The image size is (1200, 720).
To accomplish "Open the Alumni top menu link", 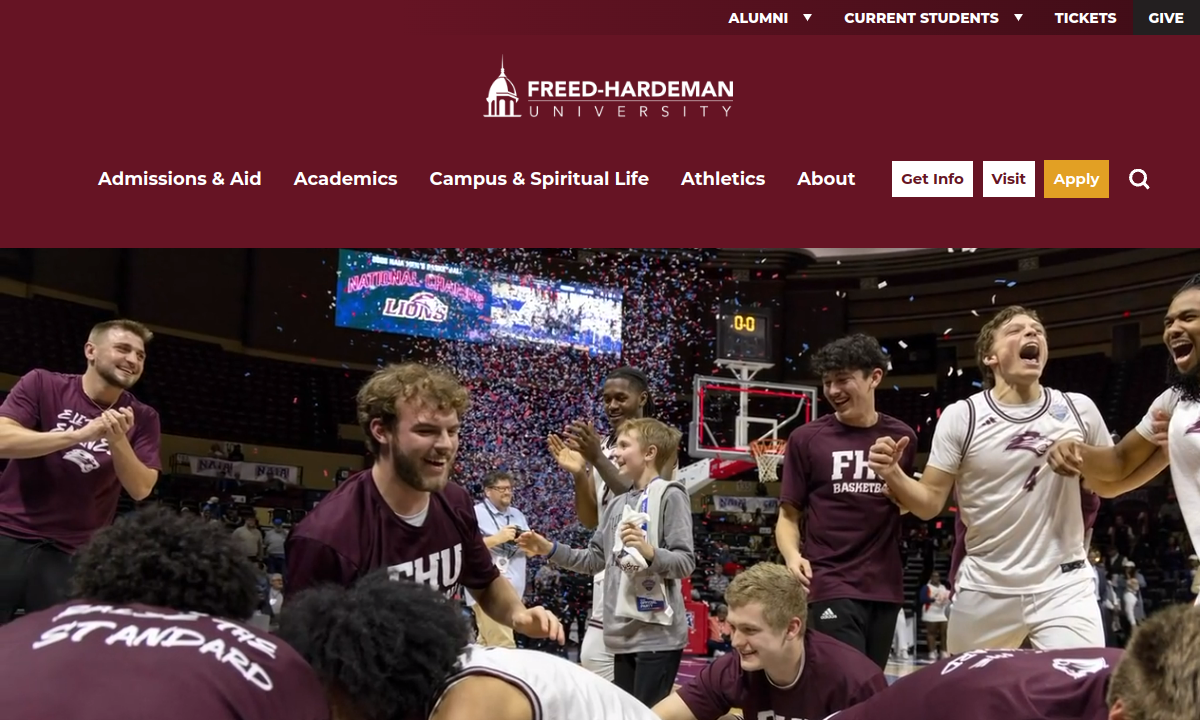I will 758,18.
